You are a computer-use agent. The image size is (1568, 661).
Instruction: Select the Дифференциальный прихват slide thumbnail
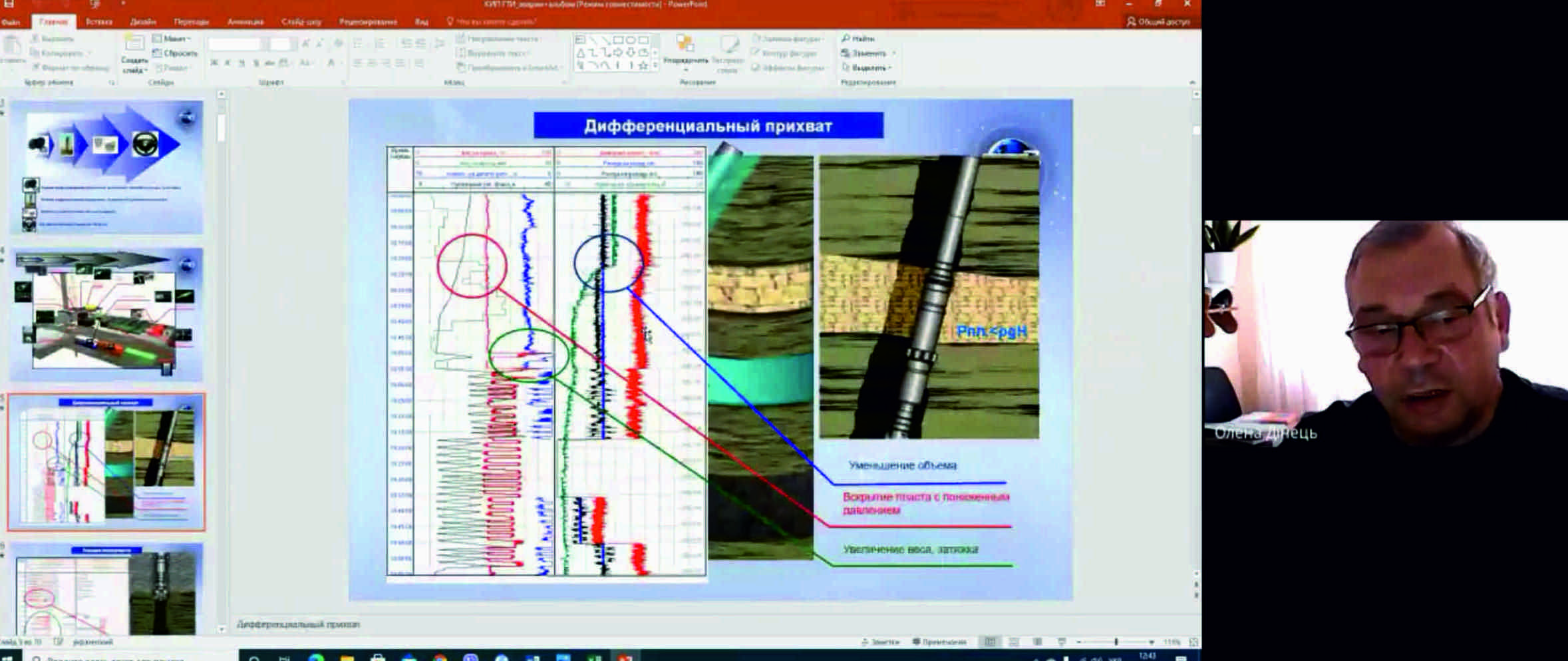tap(106, 462)
